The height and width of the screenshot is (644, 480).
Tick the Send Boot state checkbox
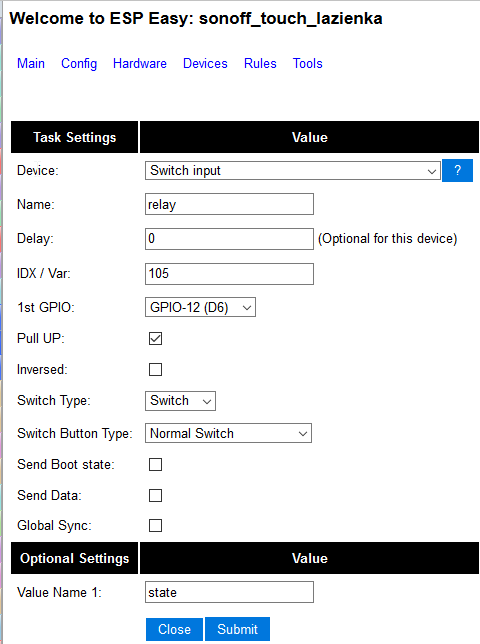click(155, 465)
